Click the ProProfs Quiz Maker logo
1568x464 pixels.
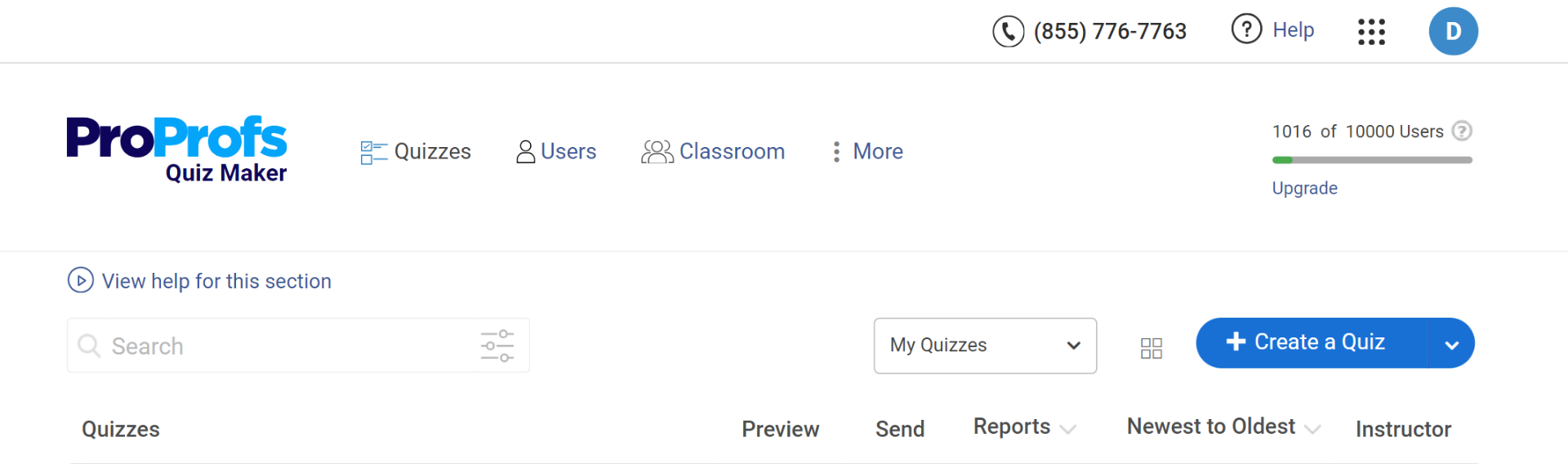click(x=176, y=149)
